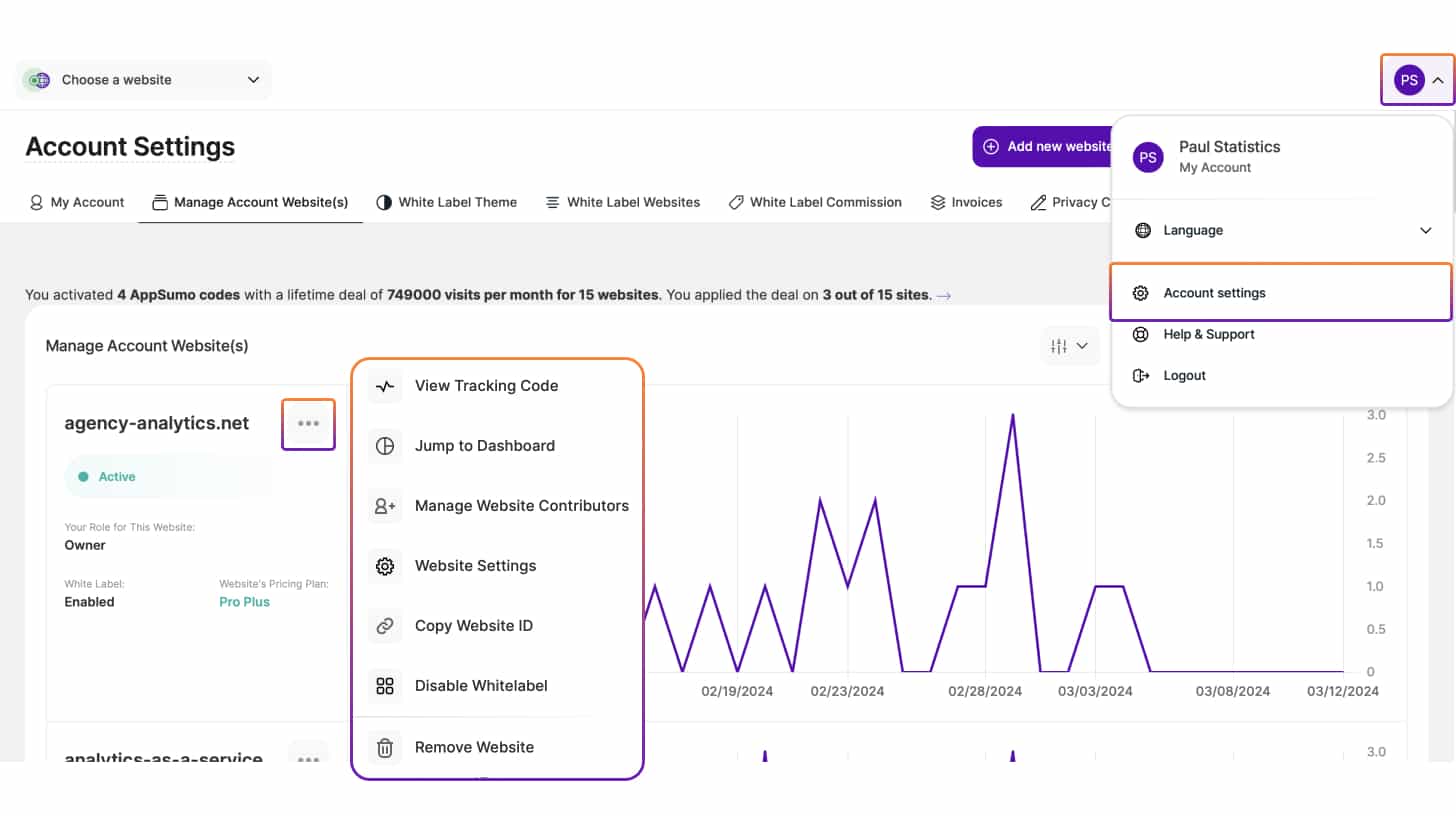Click the Logout door icon
The width and height of the screenshot is (1456, 816).
point(1141,376)
